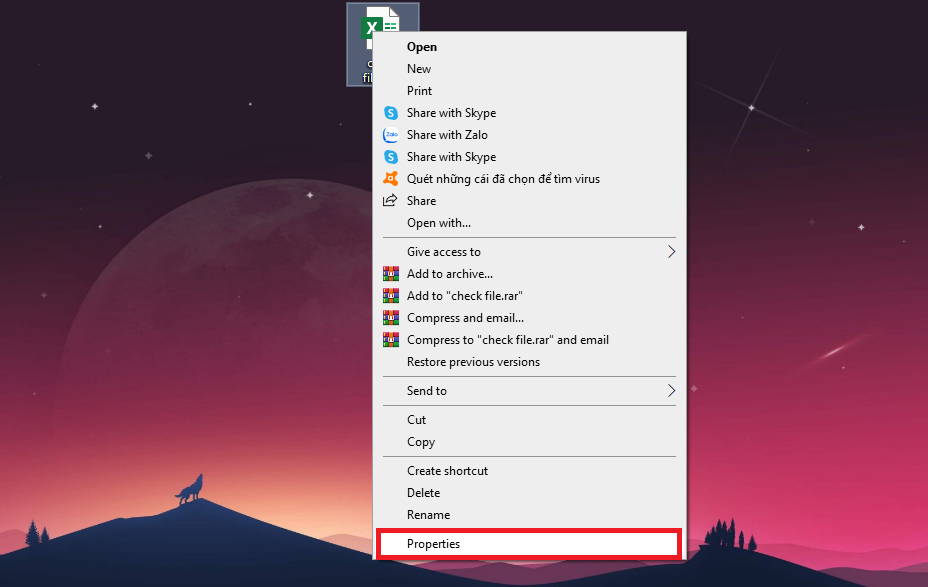Expand the Send to submenu arrow
This screenshot has width=928, height=587.
[x=671, y=391]
